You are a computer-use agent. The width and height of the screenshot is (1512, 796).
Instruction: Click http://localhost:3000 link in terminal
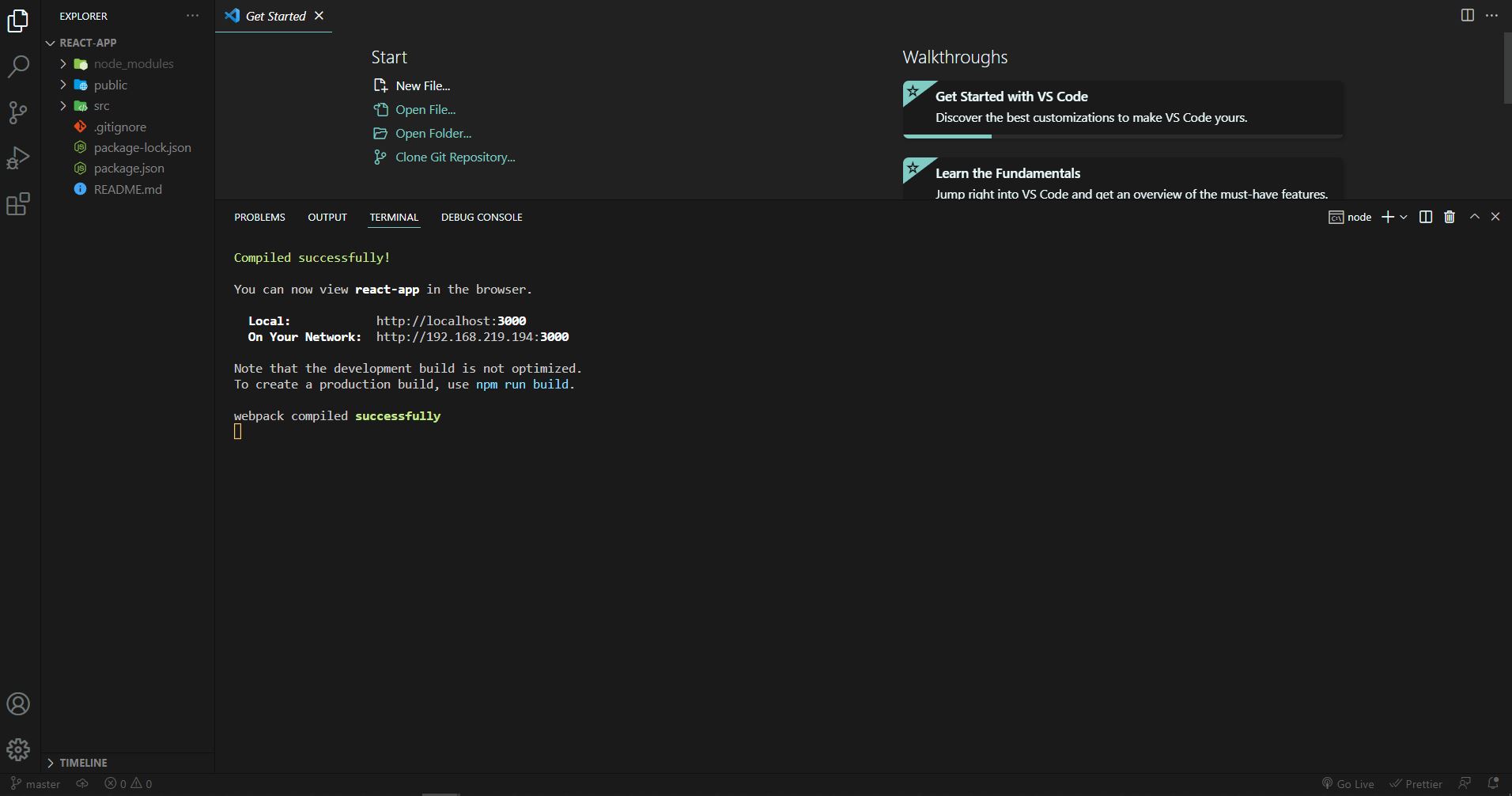(451, 321)
